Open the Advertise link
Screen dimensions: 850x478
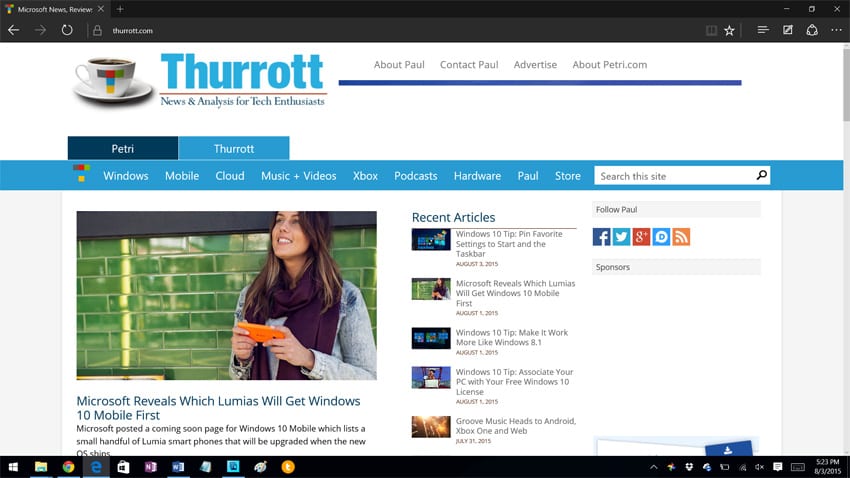535,64
